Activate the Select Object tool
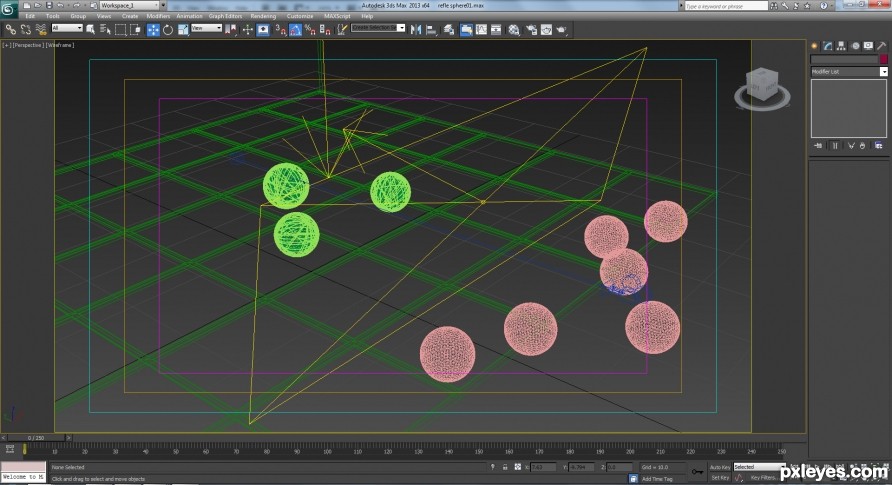The image size is (892, 485). [x=90, y=30]
